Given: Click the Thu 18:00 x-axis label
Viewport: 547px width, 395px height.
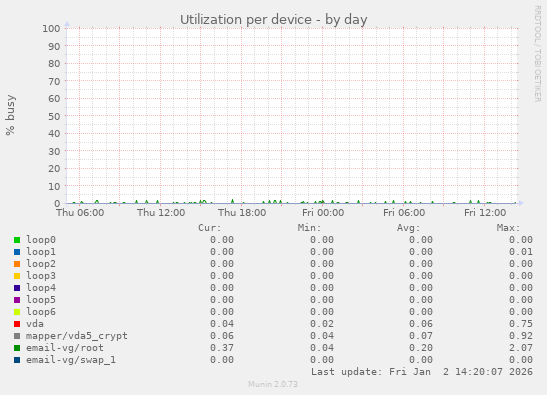Looking at the screenshot, I should [242, 213].
